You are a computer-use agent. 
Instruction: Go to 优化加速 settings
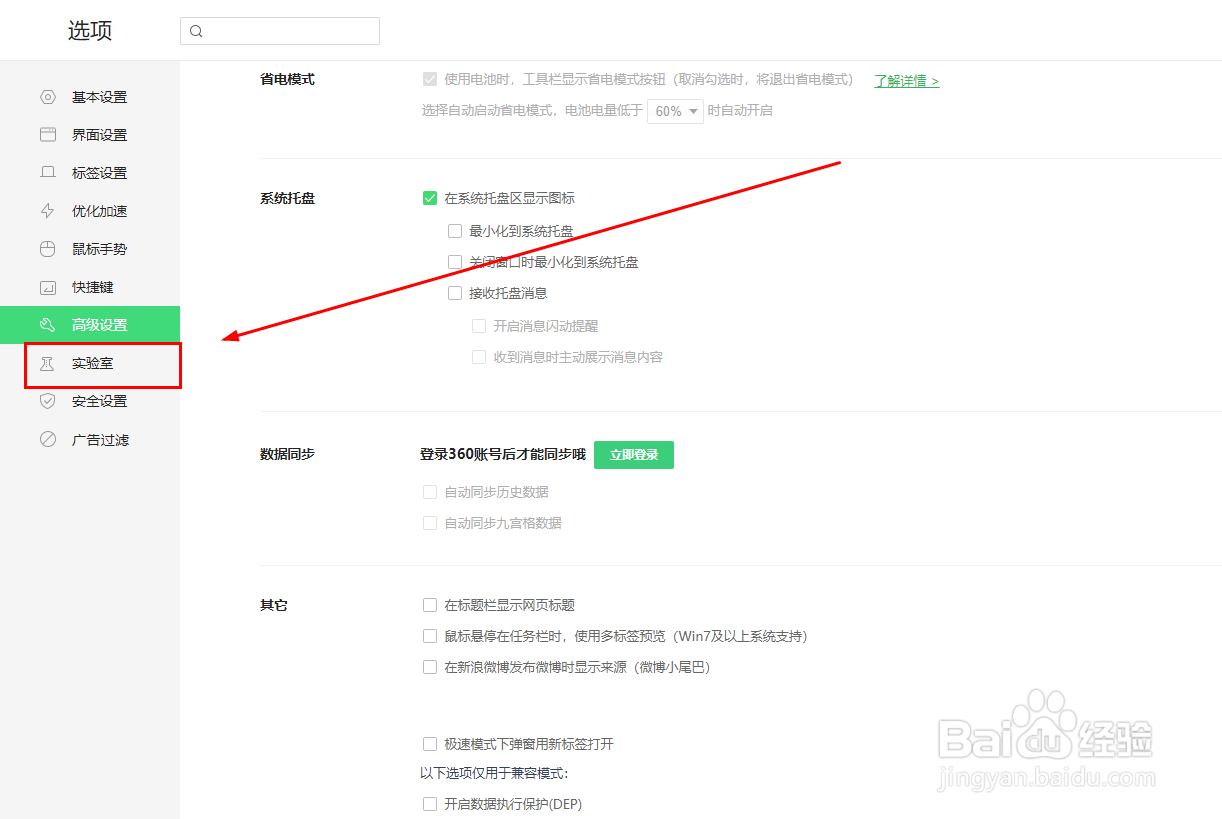90,211
